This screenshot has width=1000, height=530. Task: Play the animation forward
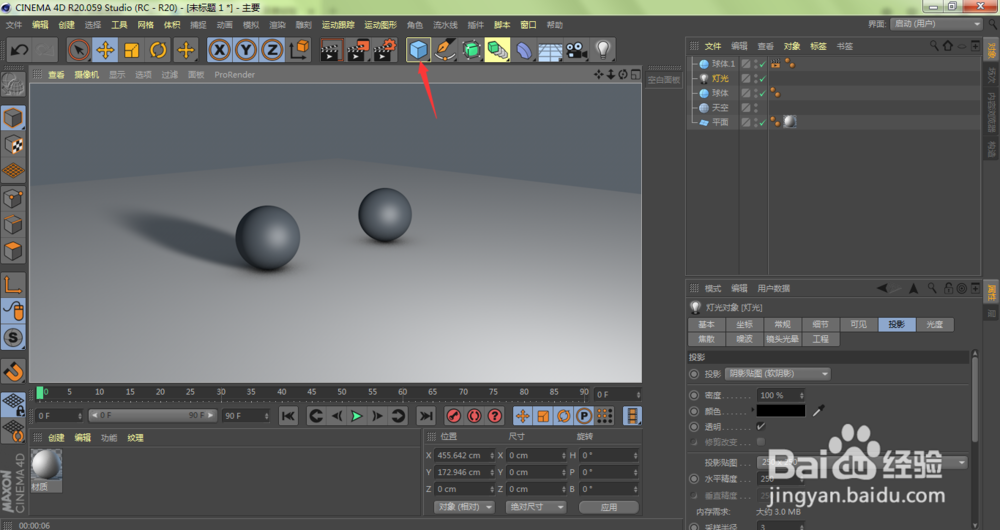click(357, 416)
